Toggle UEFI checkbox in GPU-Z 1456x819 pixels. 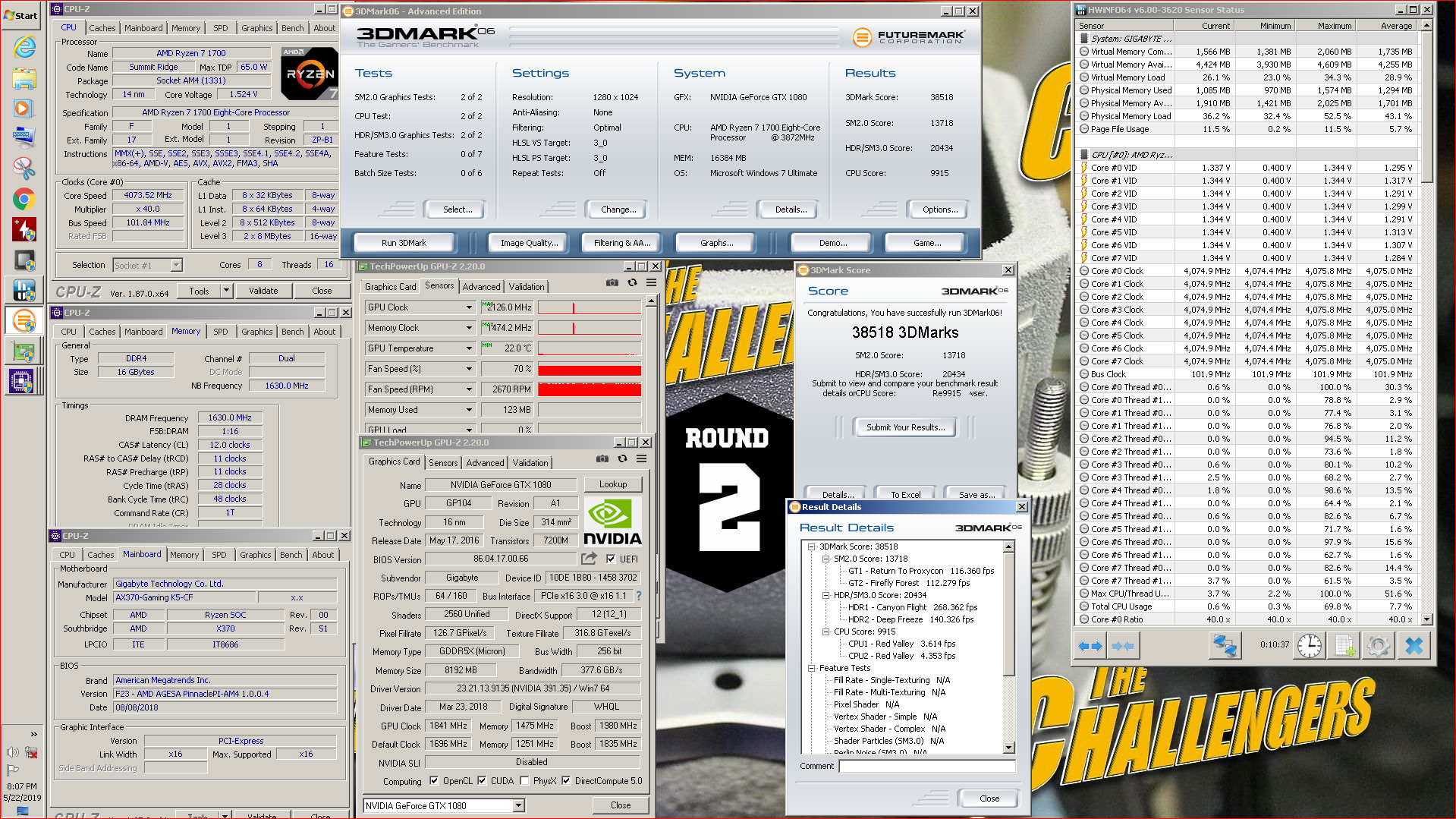(611, 559)
